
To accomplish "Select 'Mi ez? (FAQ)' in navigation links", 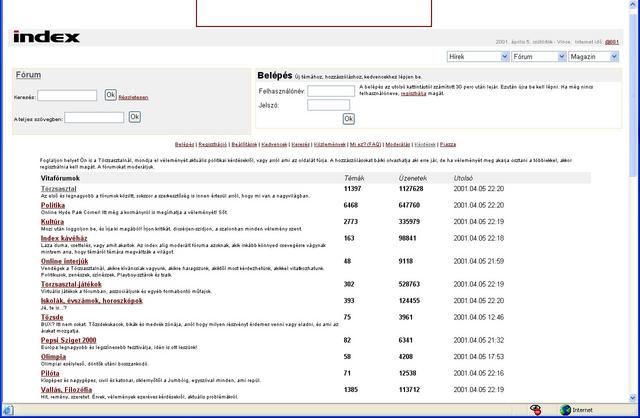I will (365, 145).
